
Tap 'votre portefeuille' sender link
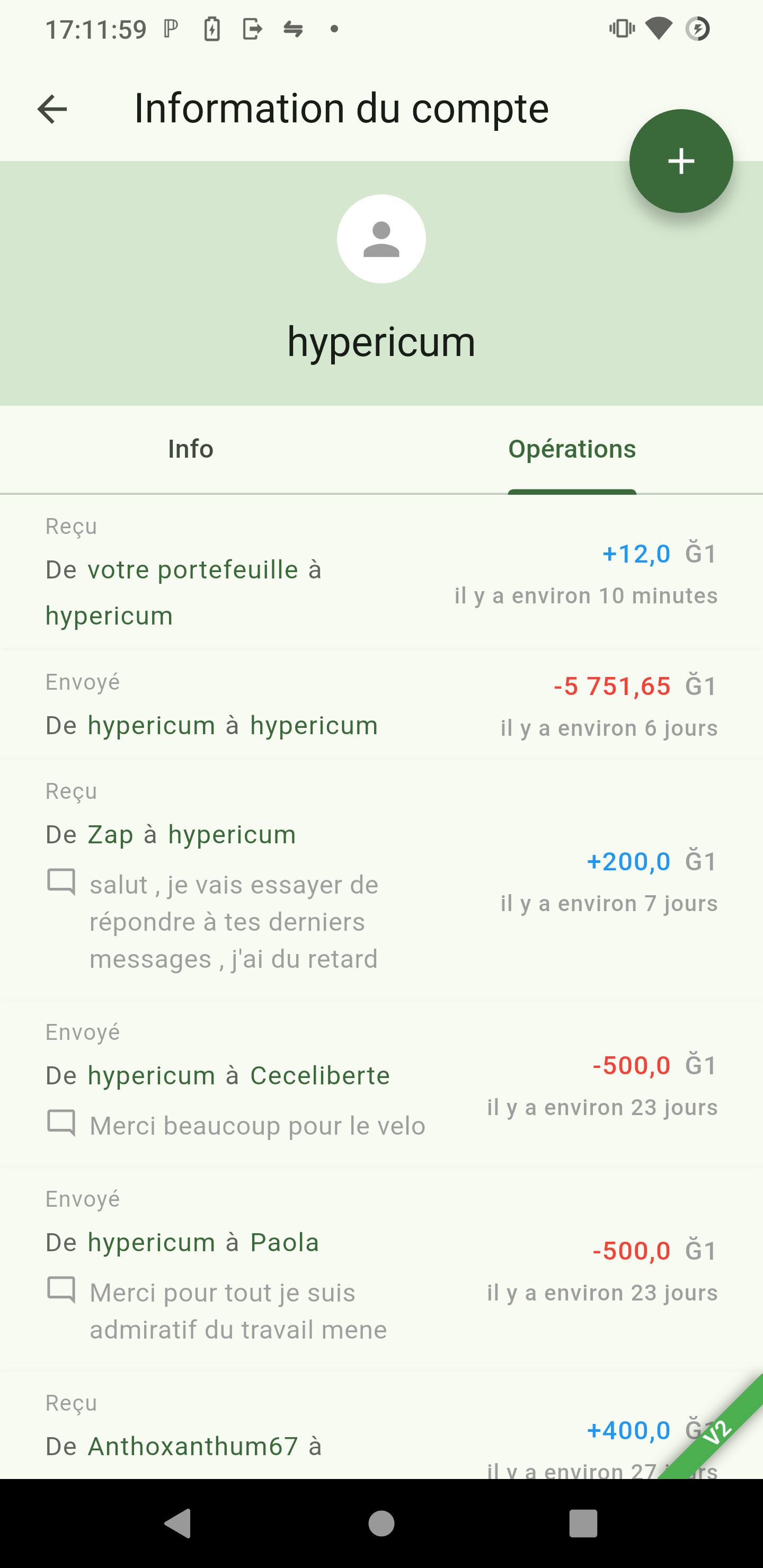(x=193, y=570)
